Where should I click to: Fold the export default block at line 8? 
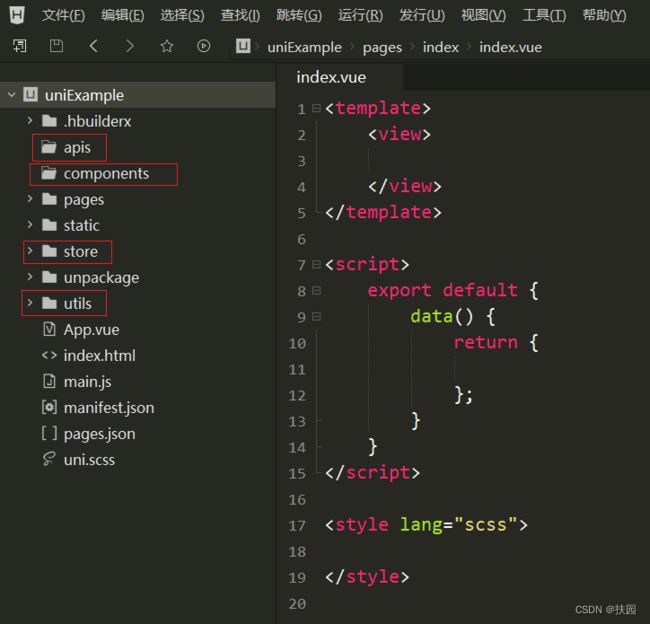point(316,291)
